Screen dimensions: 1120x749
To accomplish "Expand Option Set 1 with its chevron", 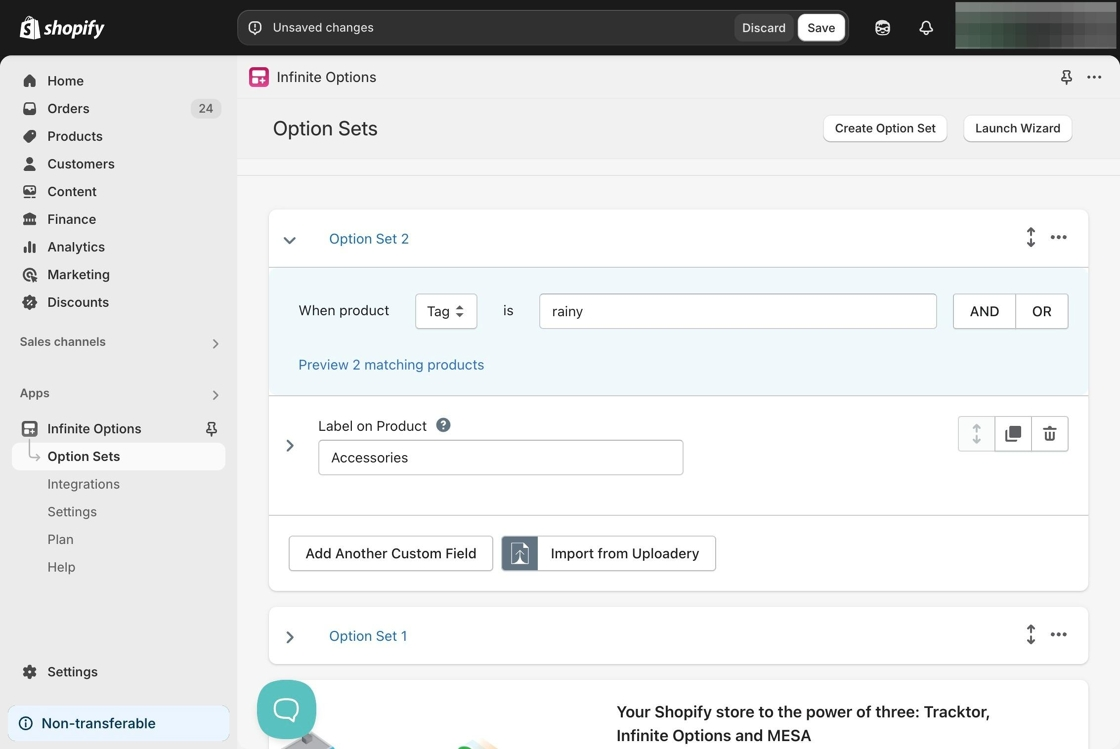I will (x=290, y=637).
